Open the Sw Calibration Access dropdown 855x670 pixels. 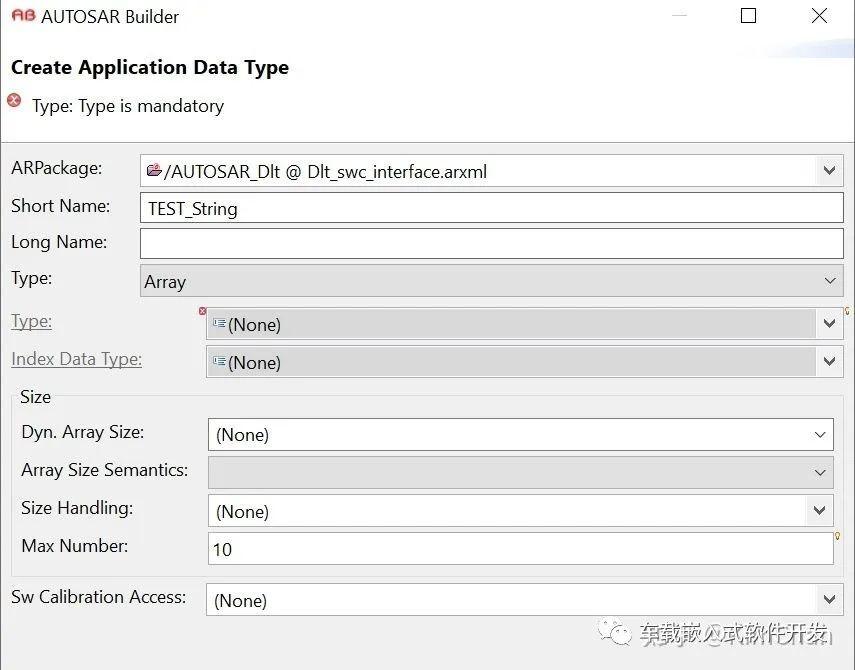tap(525, 600)
